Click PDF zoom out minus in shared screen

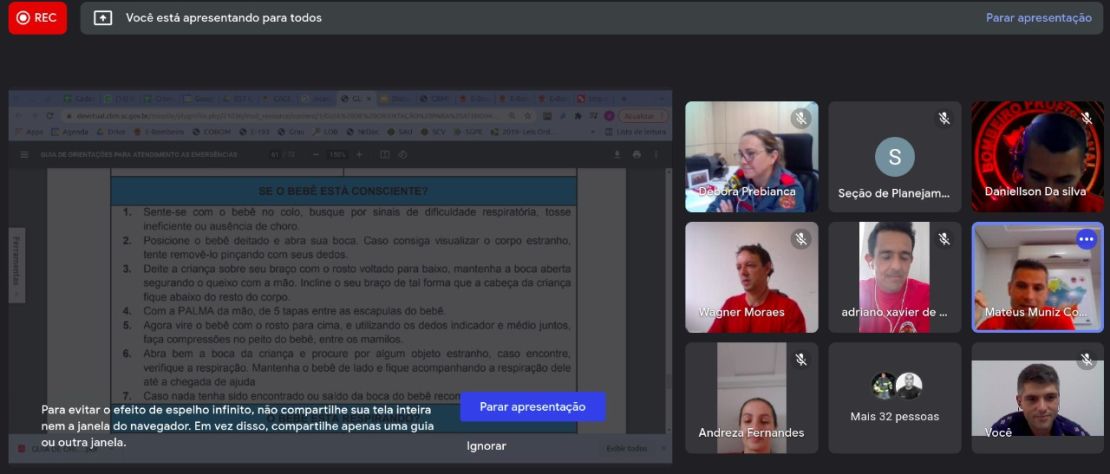click(x=316, y=154)
